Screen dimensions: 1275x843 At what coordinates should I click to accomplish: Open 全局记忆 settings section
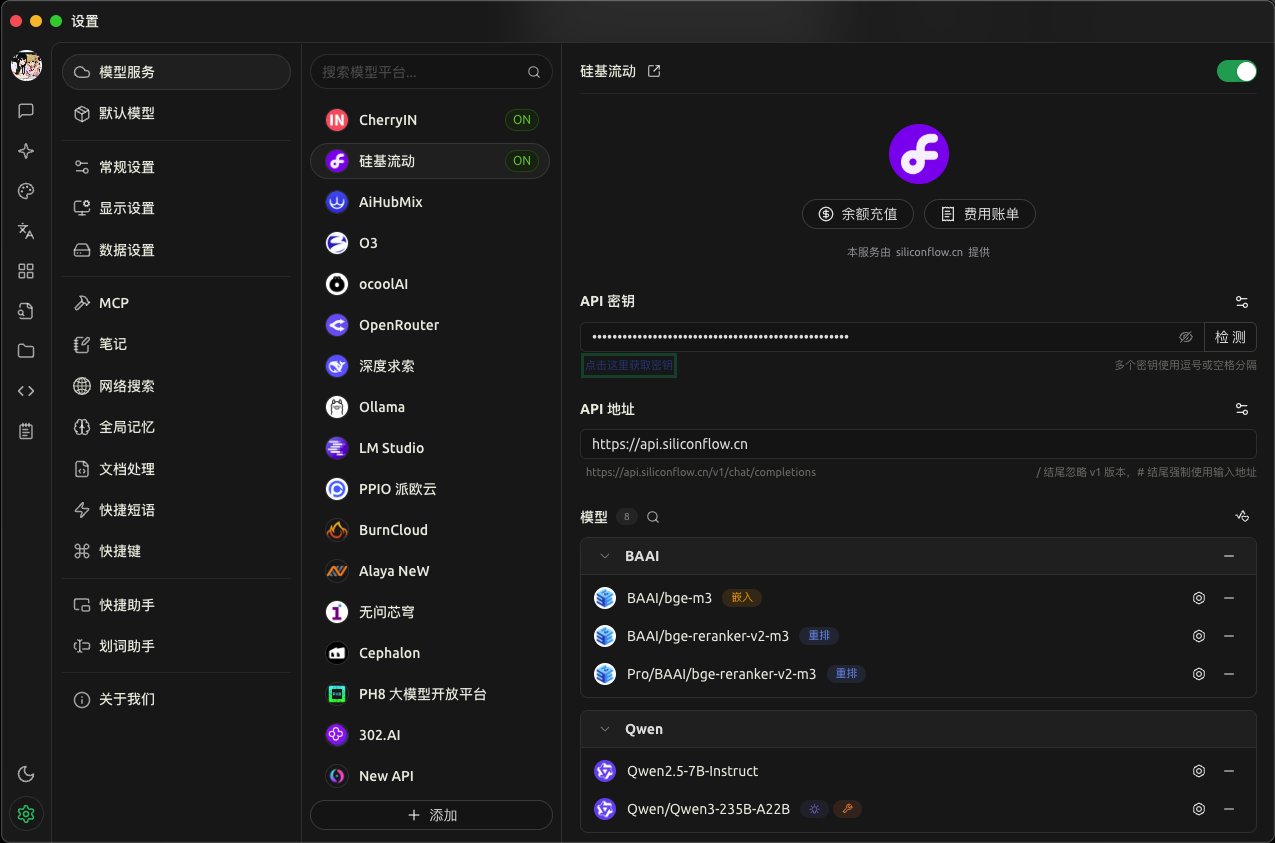click(x=176, y=427)
